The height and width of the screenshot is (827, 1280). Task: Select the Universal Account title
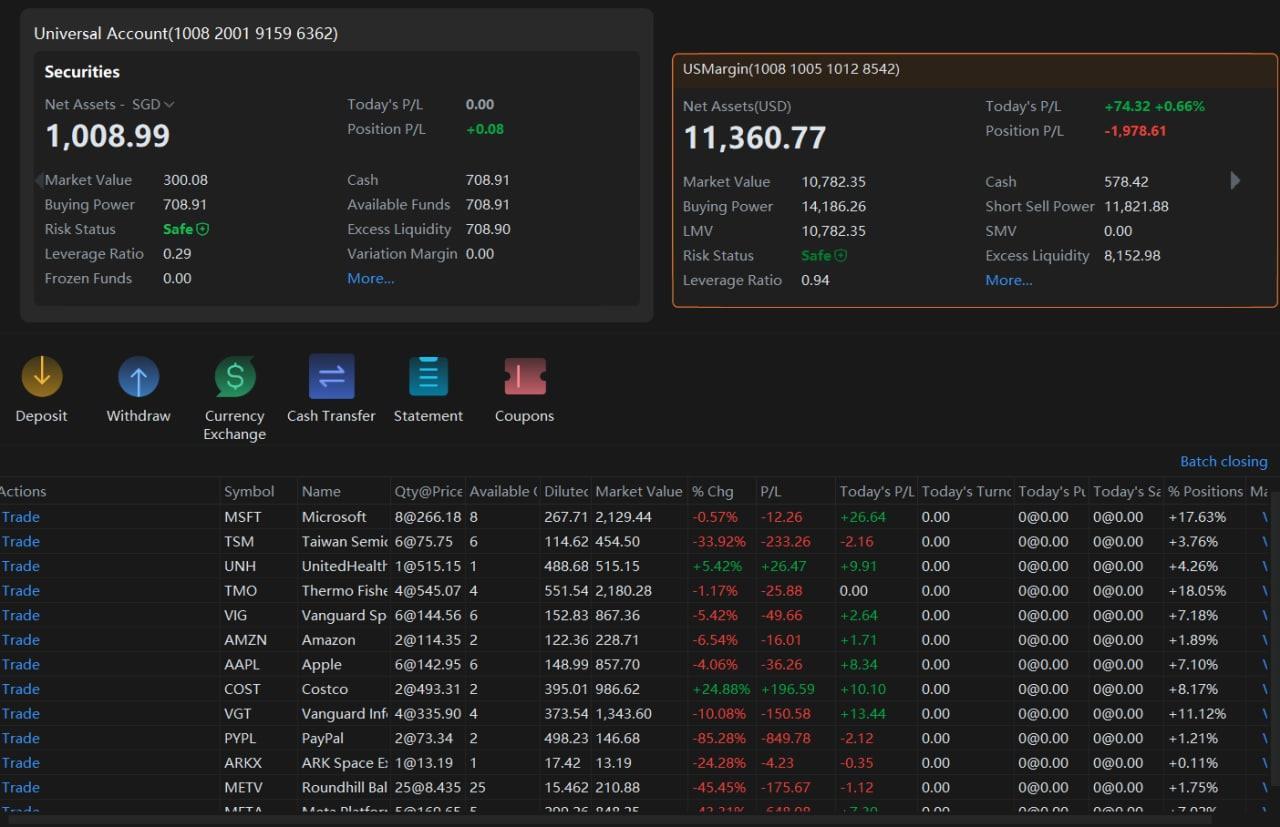coord(186,33)
